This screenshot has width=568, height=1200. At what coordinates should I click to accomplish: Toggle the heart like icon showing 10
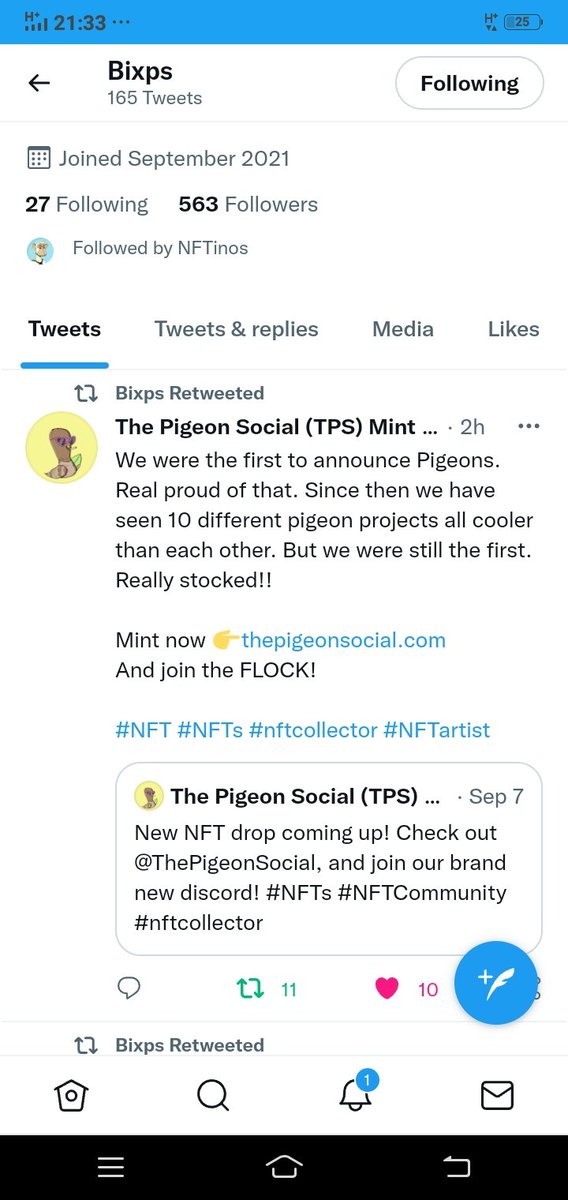coord(387,989)
